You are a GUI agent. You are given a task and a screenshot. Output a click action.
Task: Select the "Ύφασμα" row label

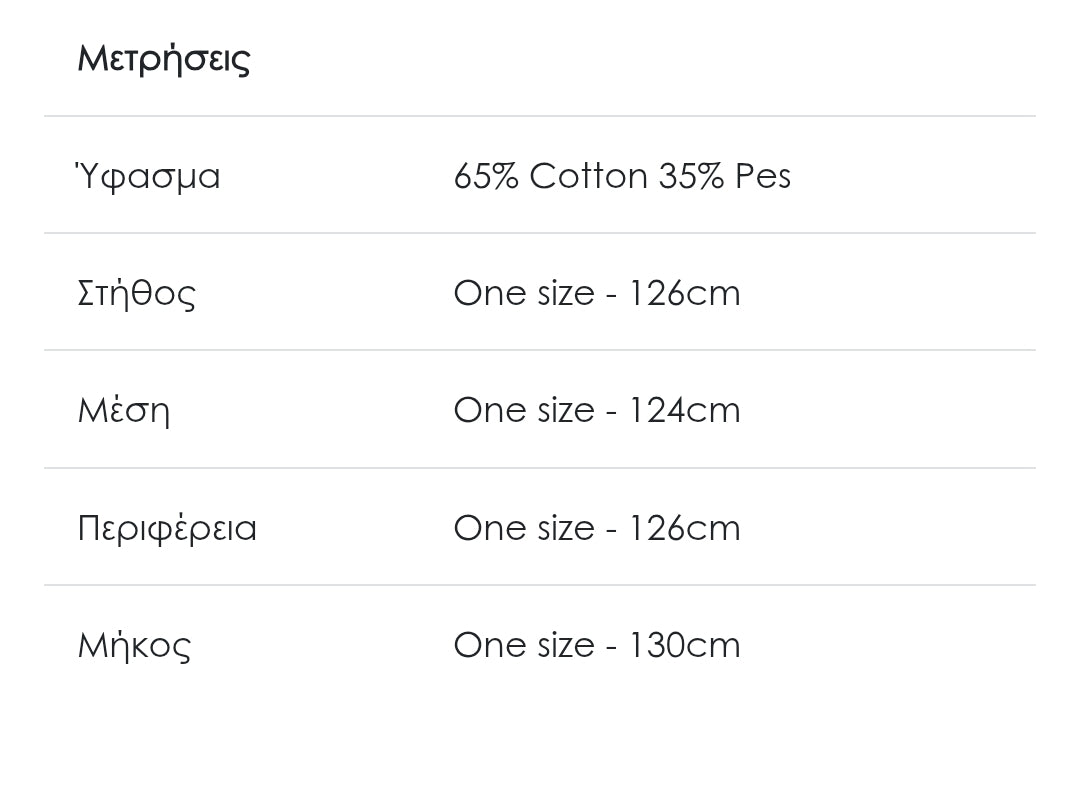148,177
